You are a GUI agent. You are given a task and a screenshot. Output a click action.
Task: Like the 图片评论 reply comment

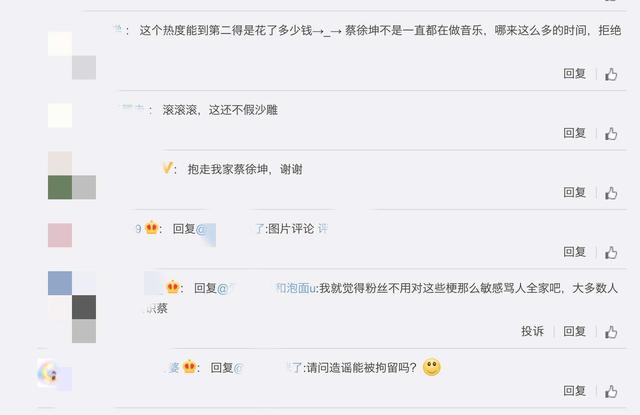[x=611, y=253]
